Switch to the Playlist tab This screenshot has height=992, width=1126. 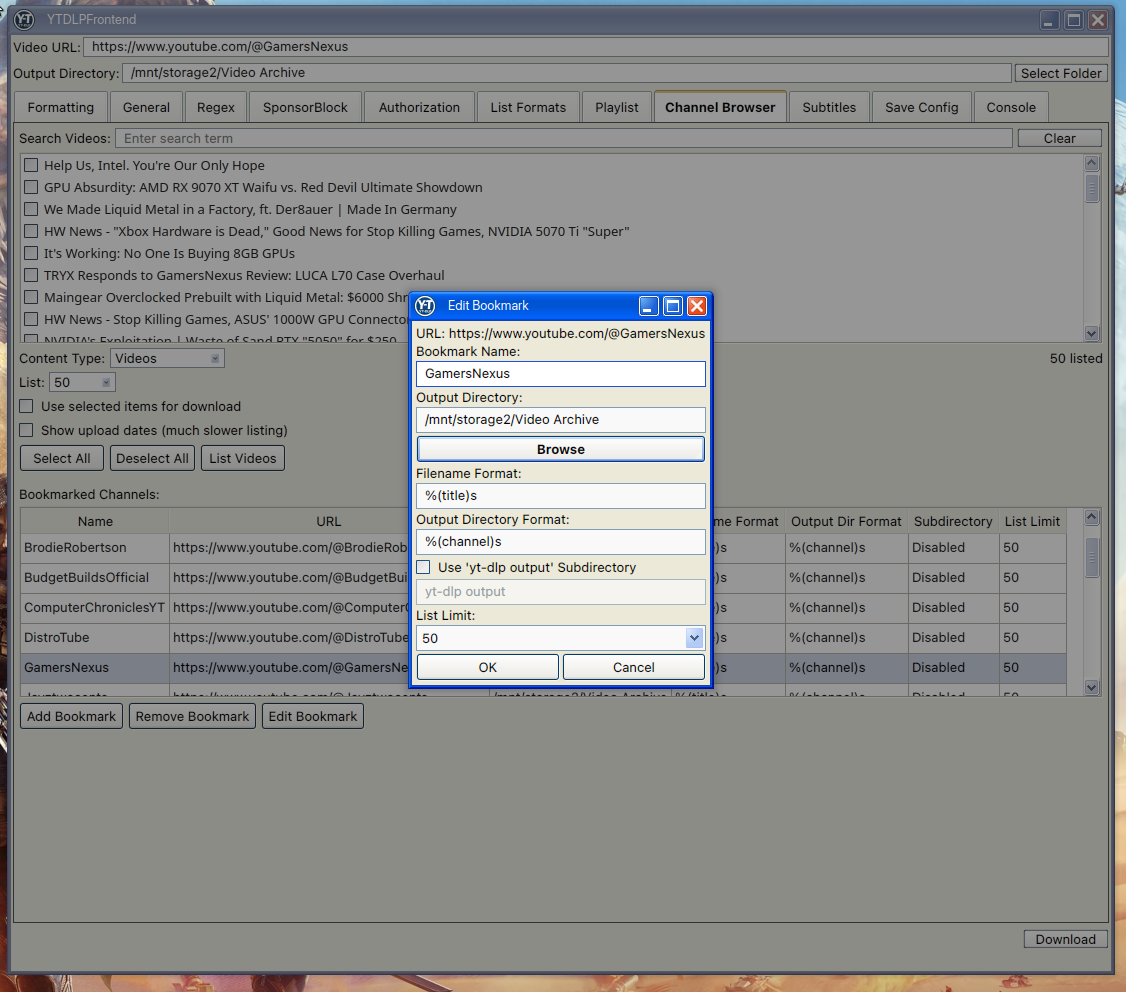click(616, 108)
